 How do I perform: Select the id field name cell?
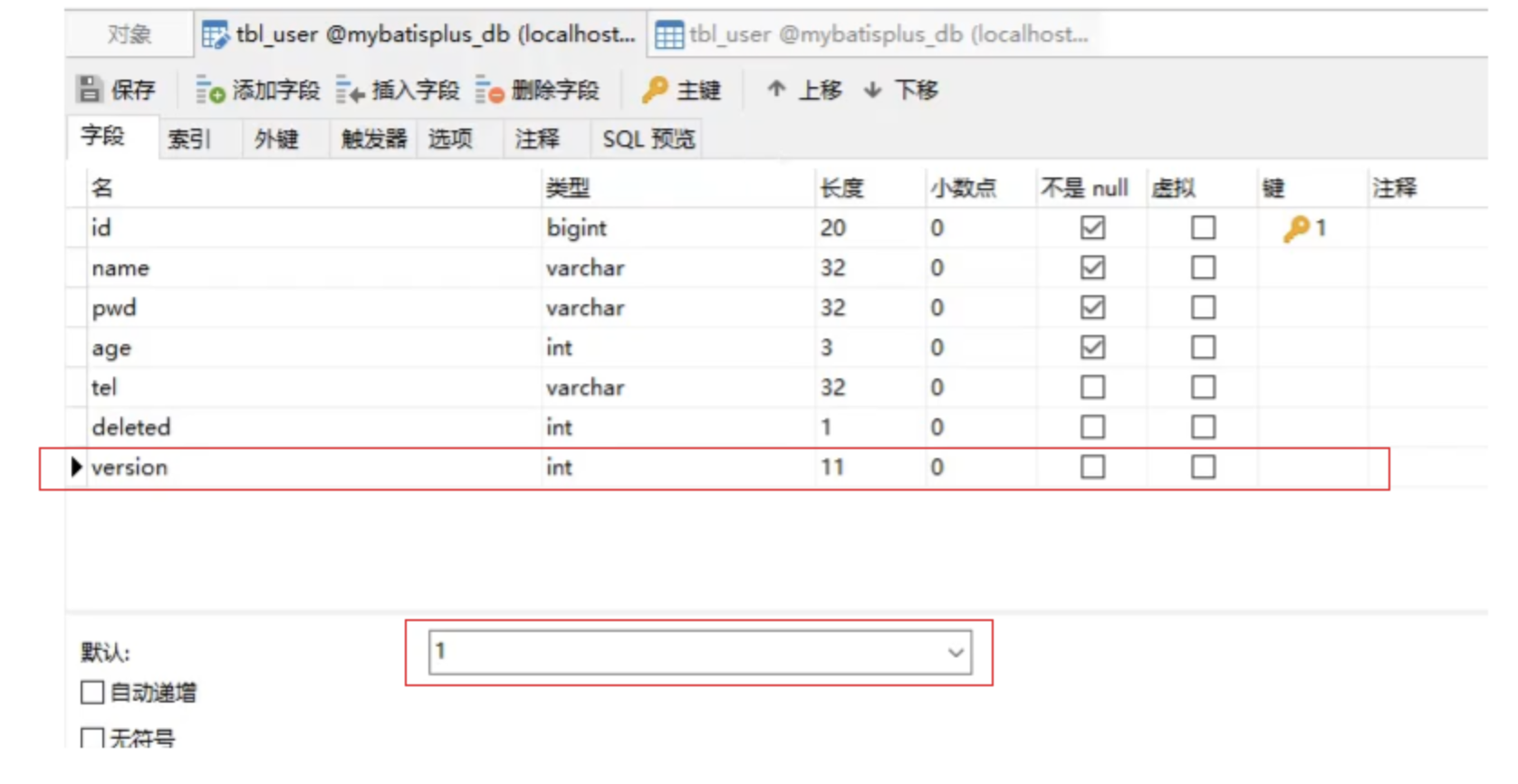click(x=314, y=228)
